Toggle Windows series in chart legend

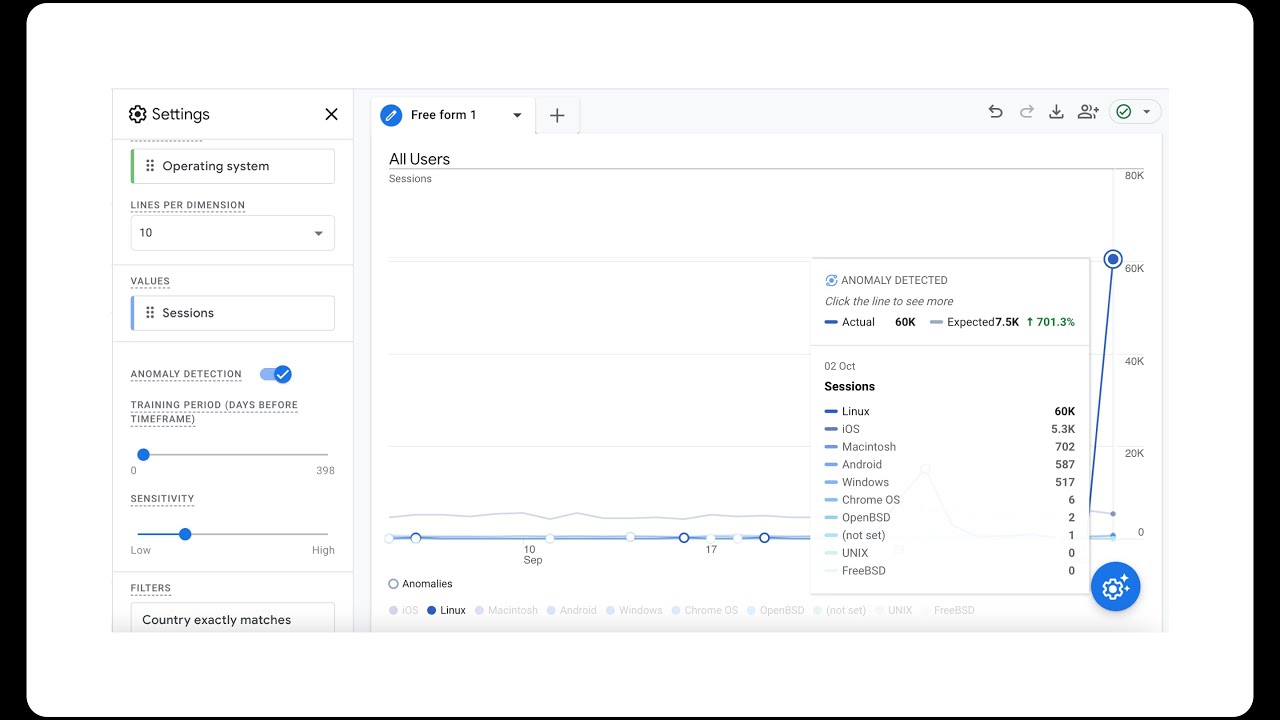point(634,610)
